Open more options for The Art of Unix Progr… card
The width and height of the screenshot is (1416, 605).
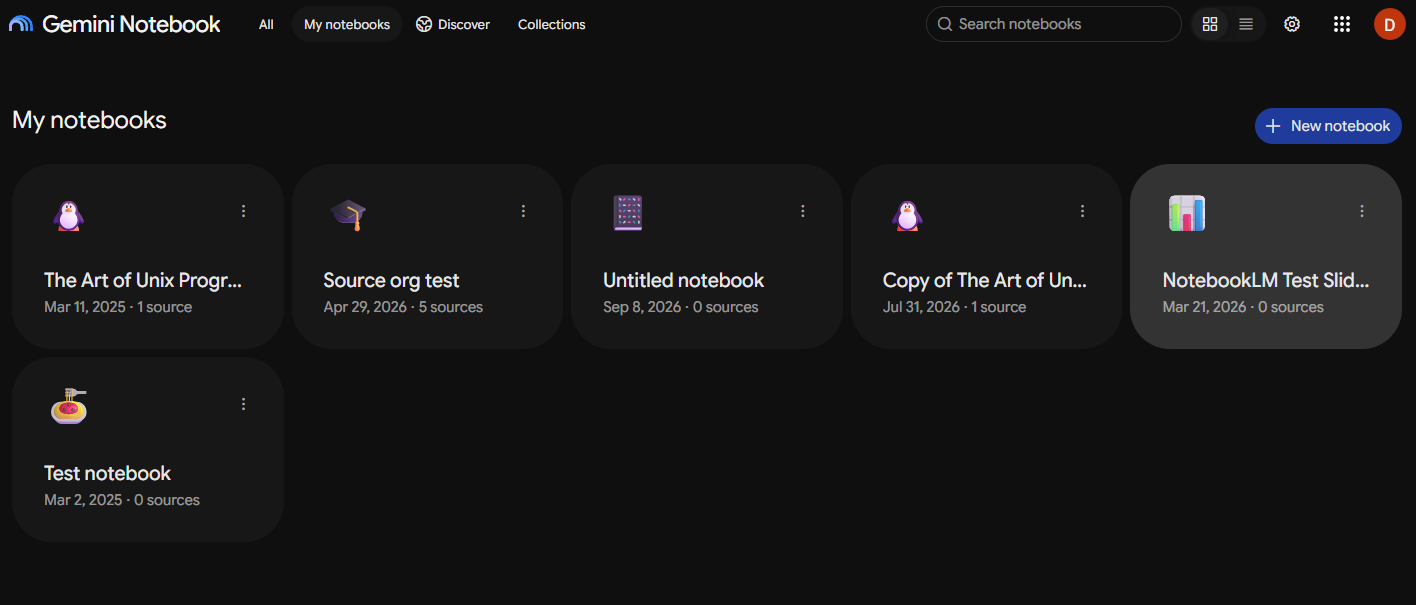(243, 211)
